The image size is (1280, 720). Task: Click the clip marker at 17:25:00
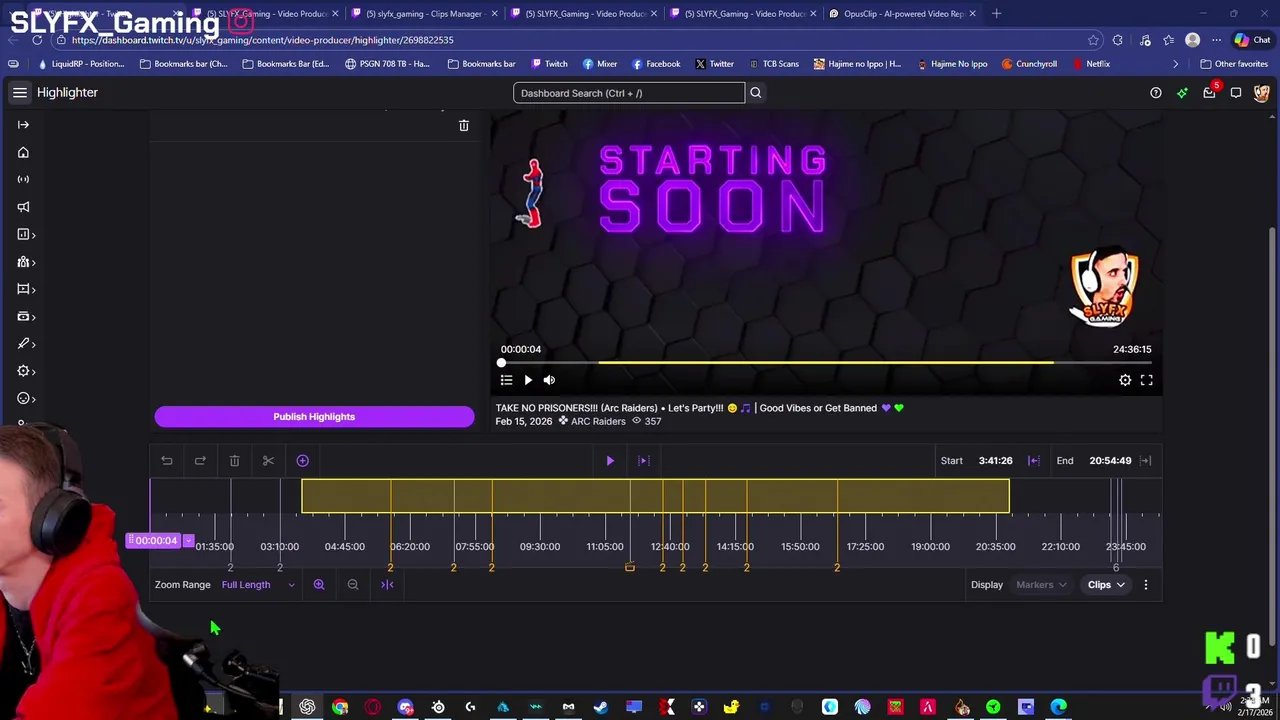click(837, 568)
